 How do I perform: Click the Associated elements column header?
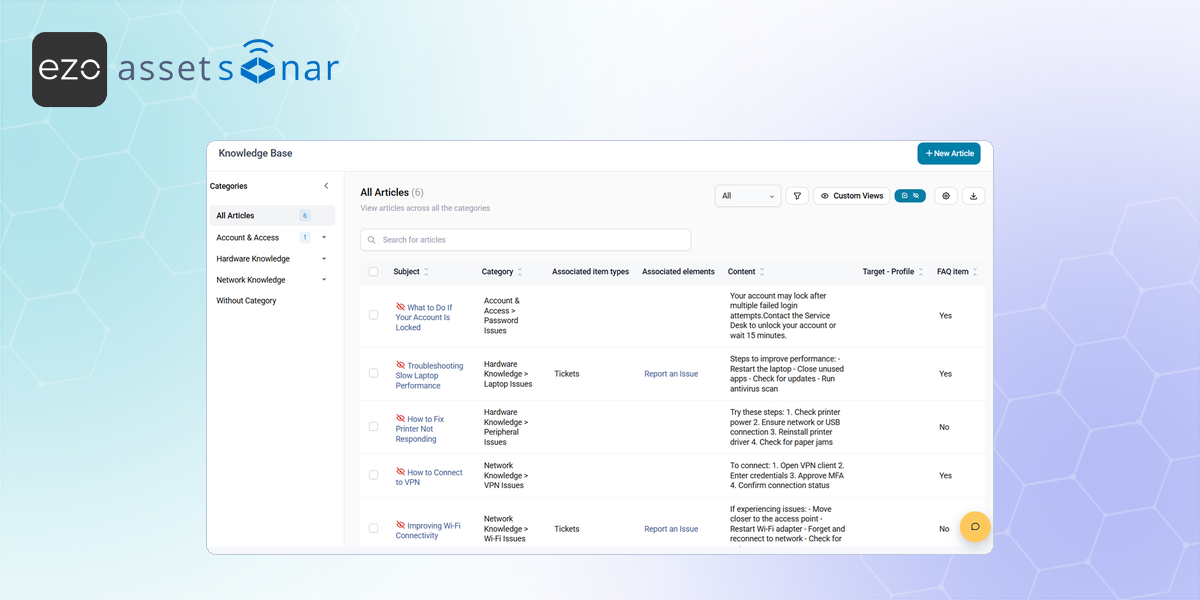click(678, 272)
